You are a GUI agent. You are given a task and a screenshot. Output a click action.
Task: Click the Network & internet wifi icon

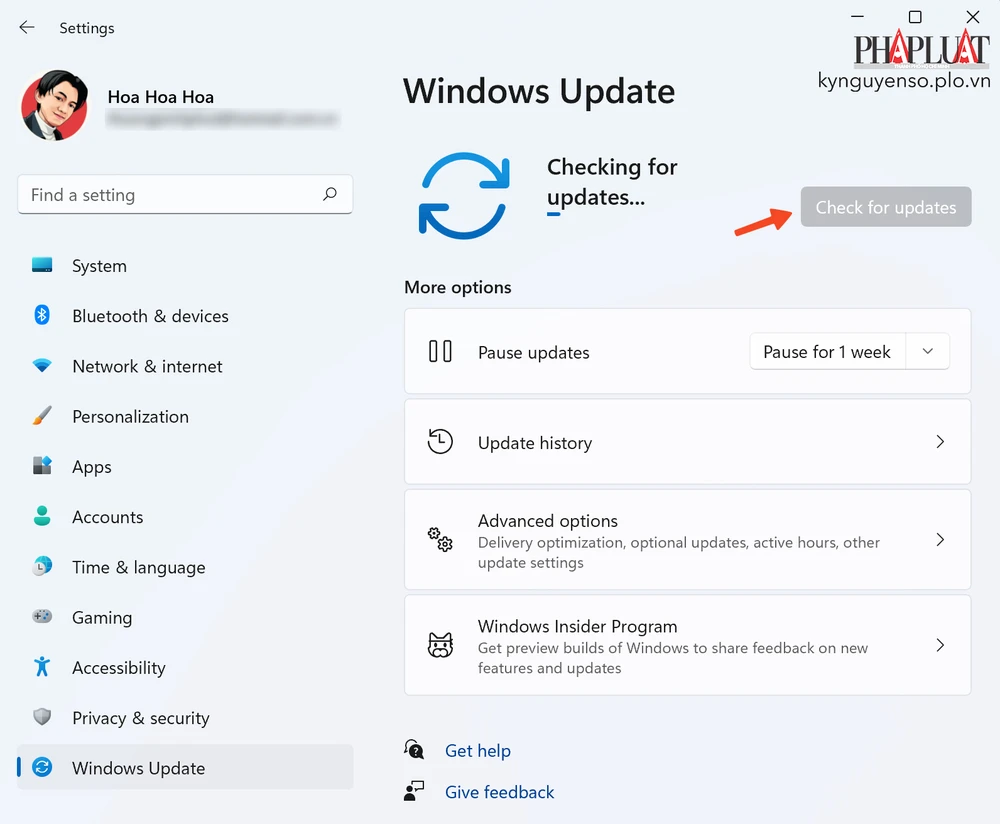click(42, 366)
